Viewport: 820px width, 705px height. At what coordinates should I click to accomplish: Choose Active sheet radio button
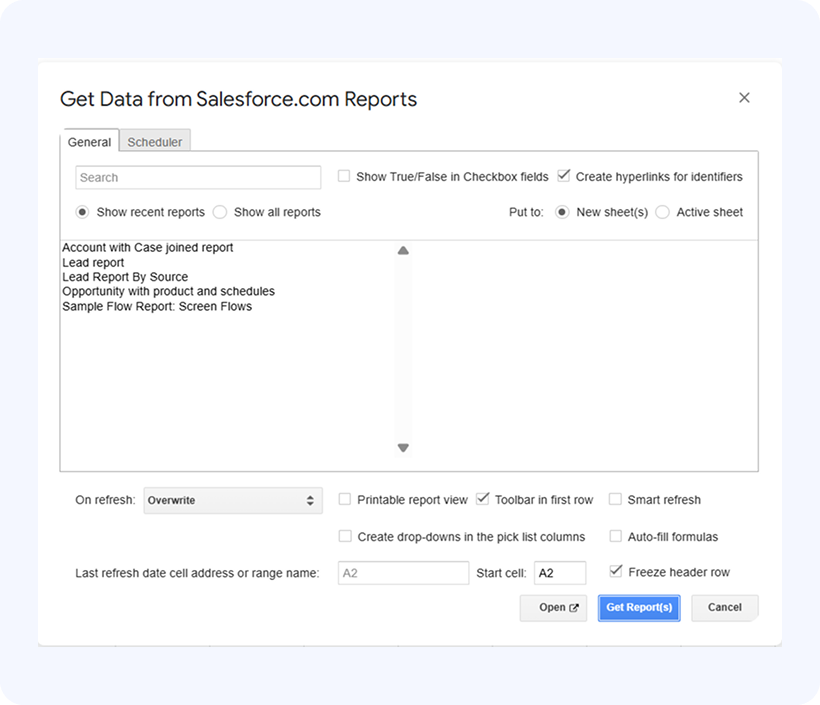(663, 212)
